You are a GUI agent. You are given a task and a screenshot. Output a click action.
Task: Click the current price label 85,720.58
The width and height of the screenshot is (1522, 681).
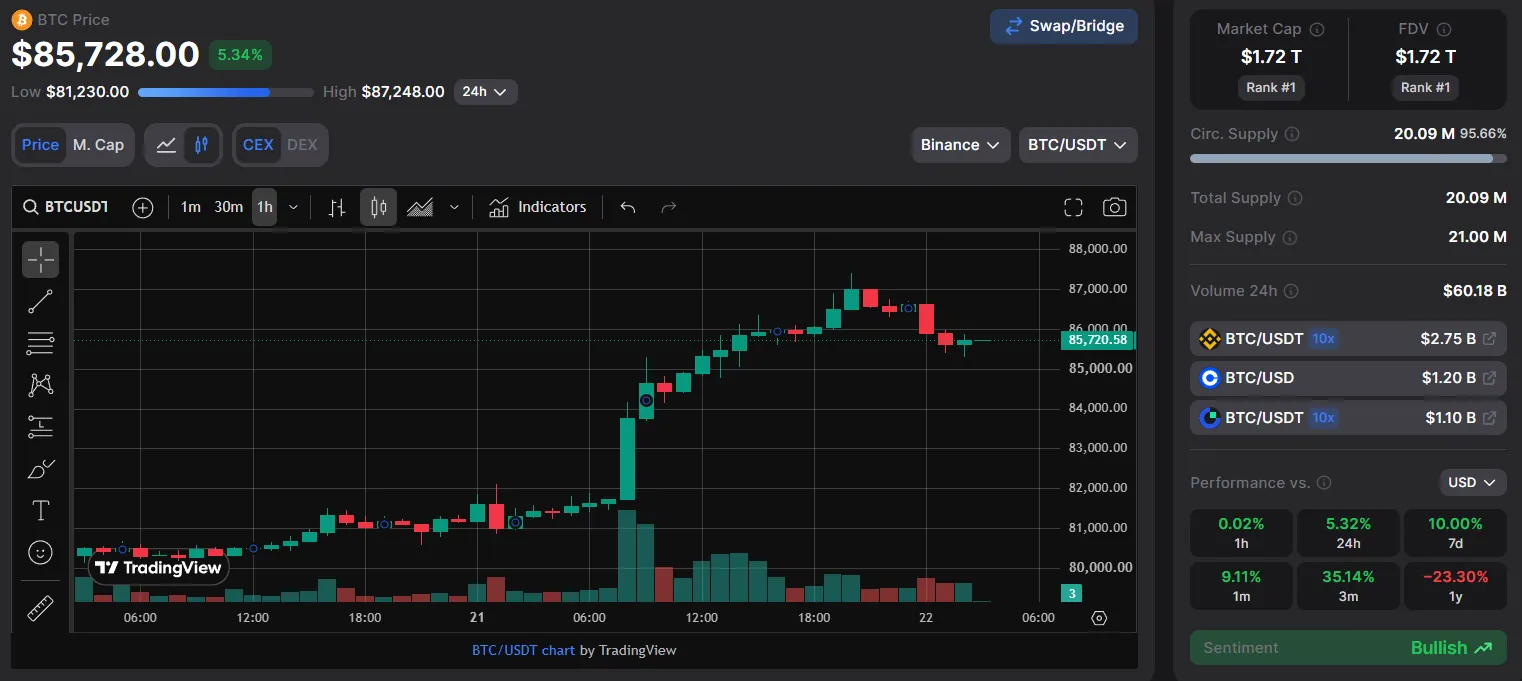tap(1097, 340)
